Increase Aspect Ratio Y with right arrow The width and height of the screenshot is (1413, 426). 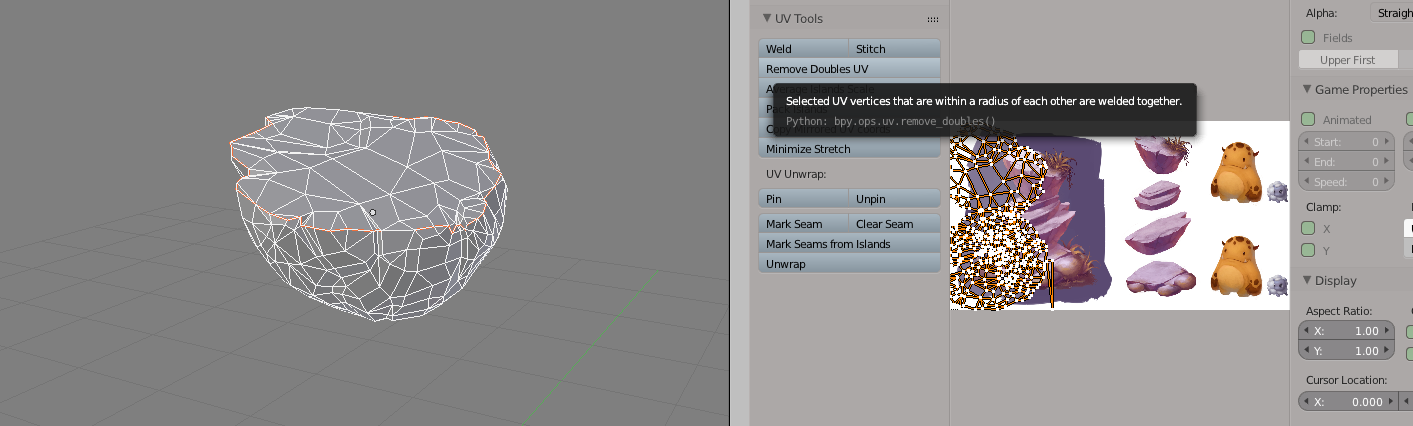pos(1387,351)
